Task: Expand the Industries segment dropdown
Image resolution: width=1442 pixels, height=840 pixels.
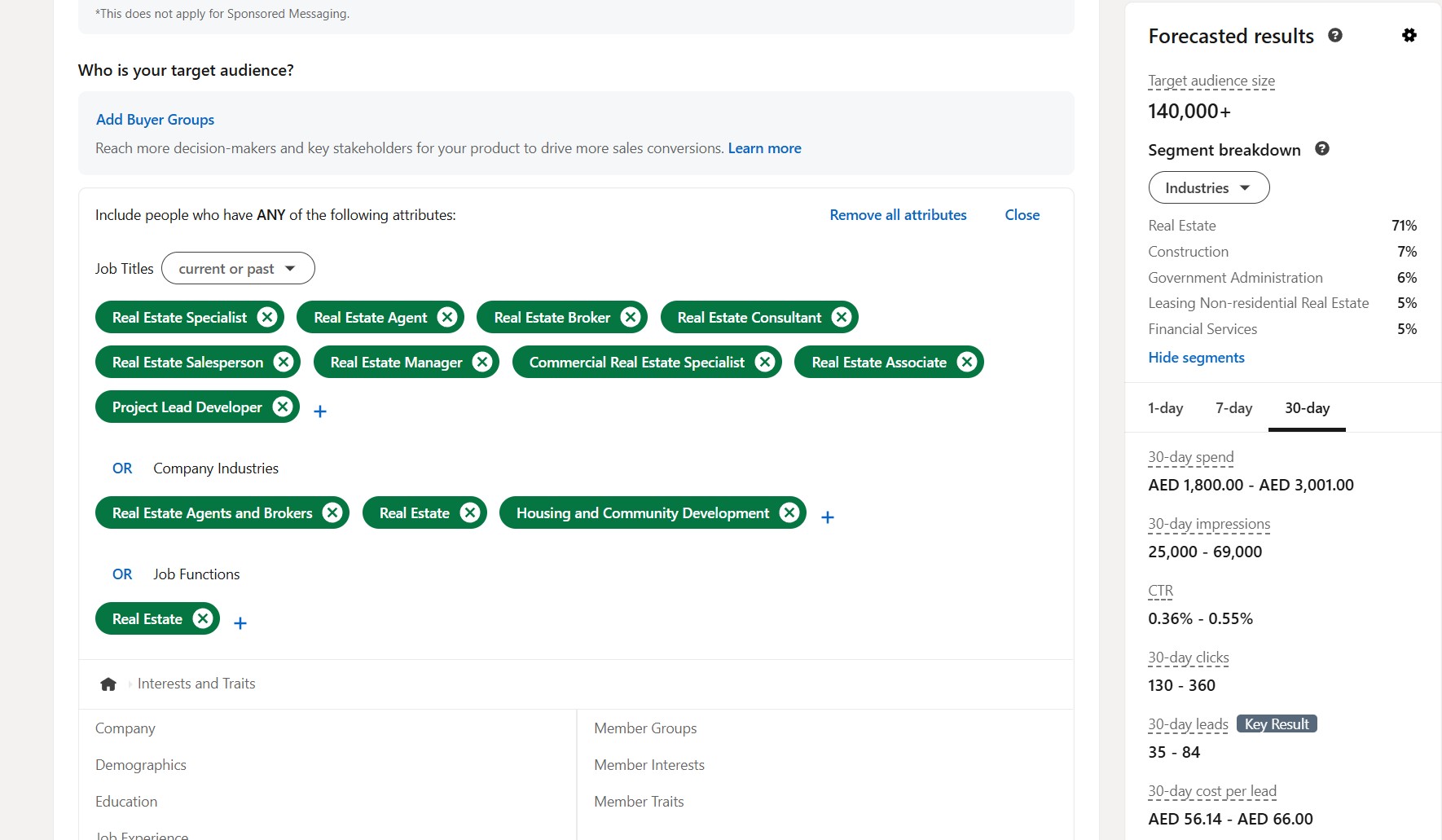Action: [1208, 188]
